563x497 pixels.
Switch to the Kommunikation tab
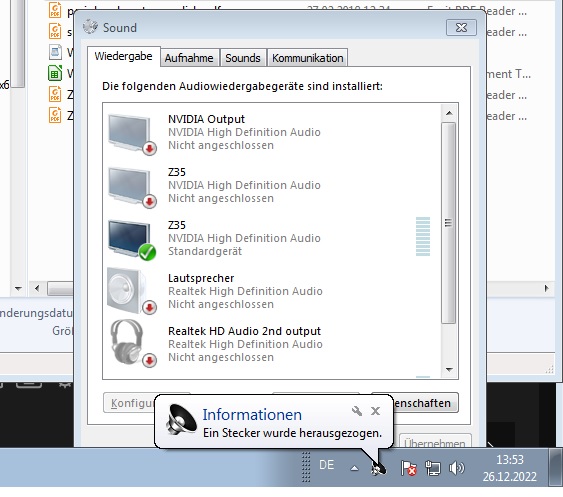(x=308, y=58)
